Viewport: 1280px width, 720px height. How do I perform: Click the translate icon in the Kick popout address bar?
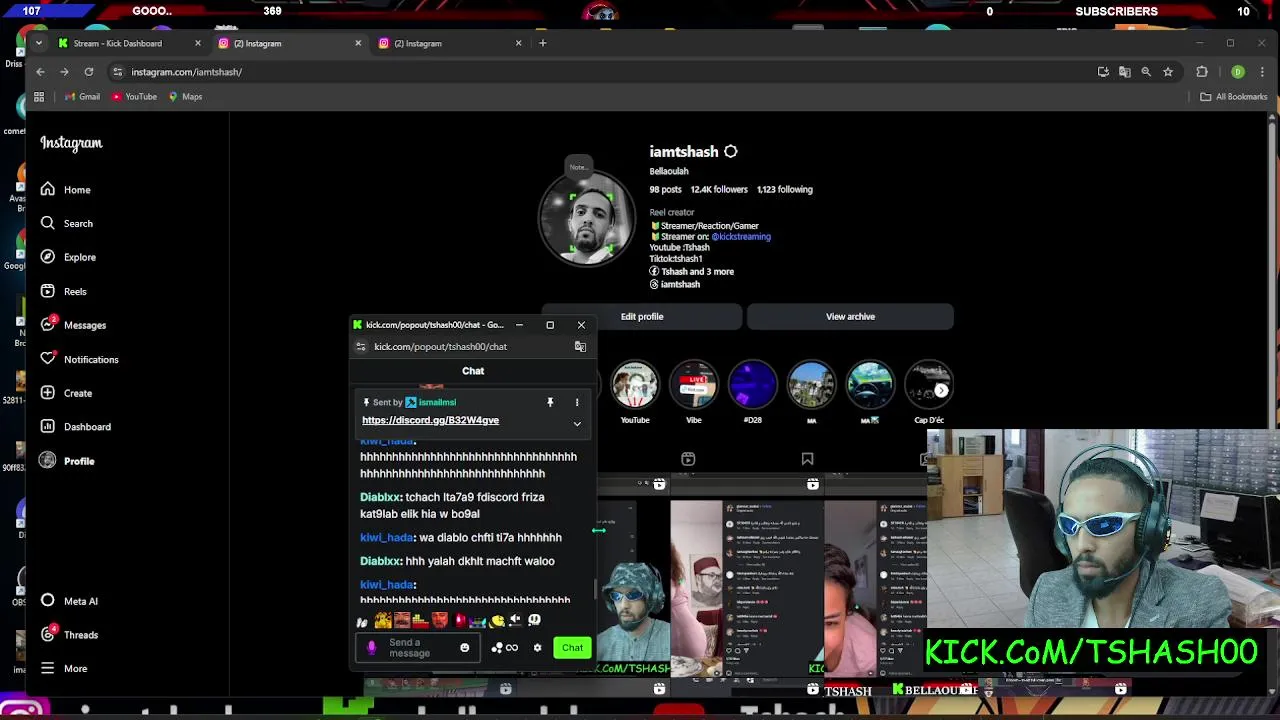tap(580, 347)
